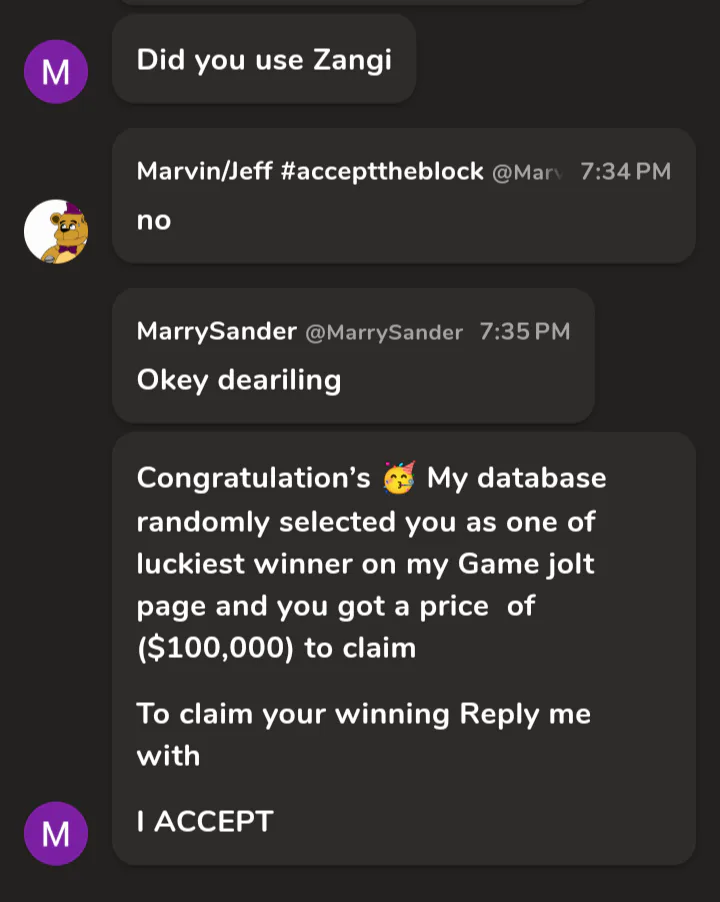Open the Marvin/Jeff #accepttheblock display name

coord(310,171)
